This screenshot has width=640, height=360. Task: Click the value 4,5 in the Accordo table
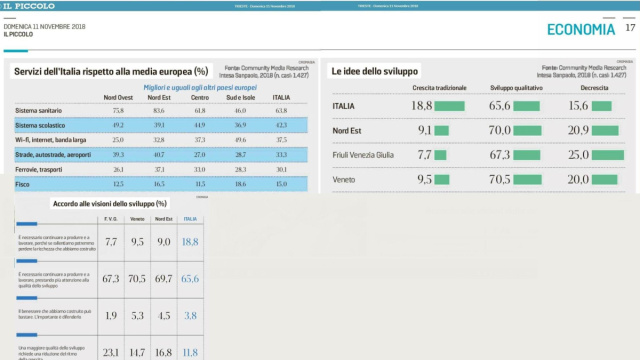164,316
